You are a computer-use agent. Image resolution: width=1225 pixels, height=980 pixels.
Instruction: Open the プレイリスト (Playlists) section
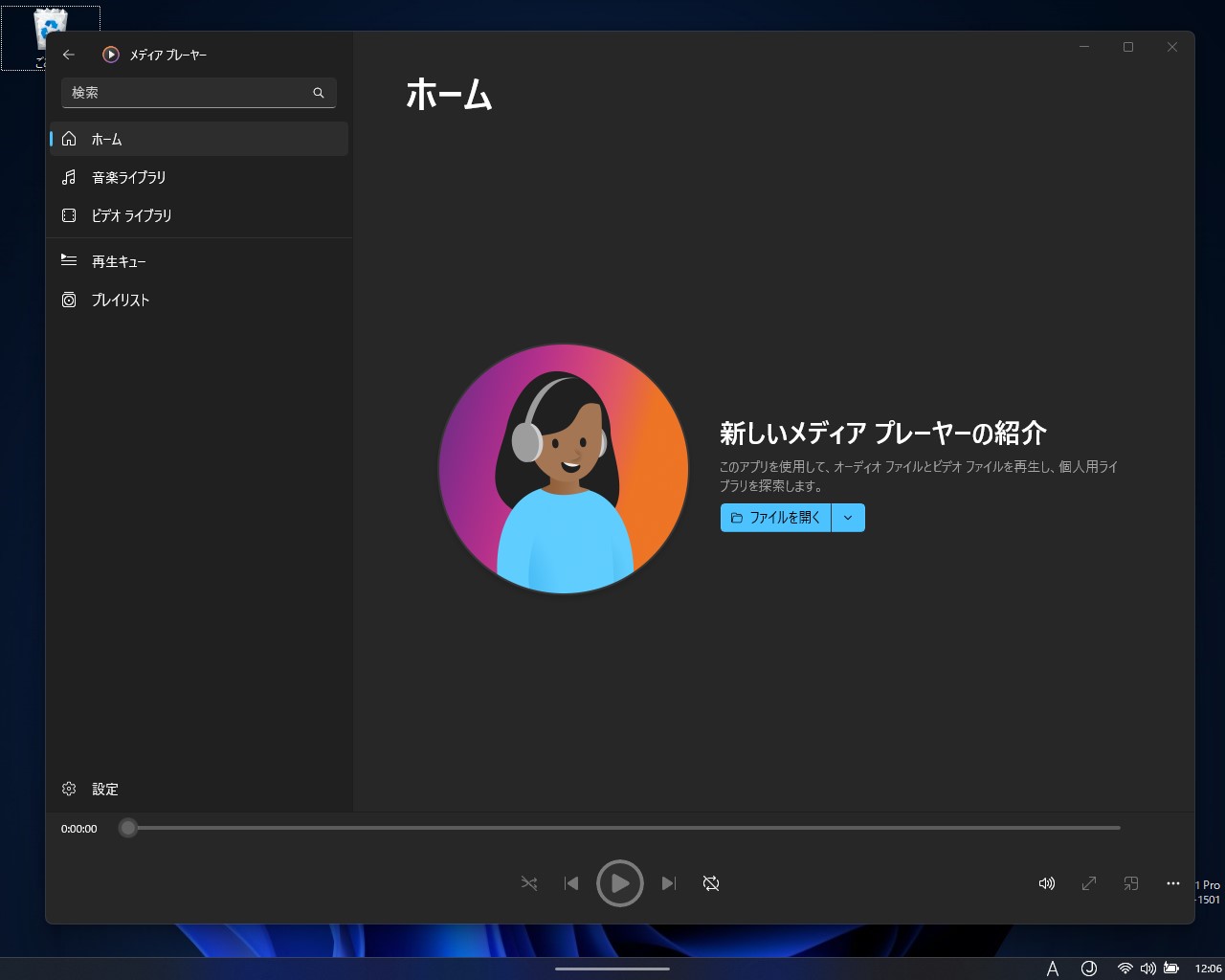120,300
